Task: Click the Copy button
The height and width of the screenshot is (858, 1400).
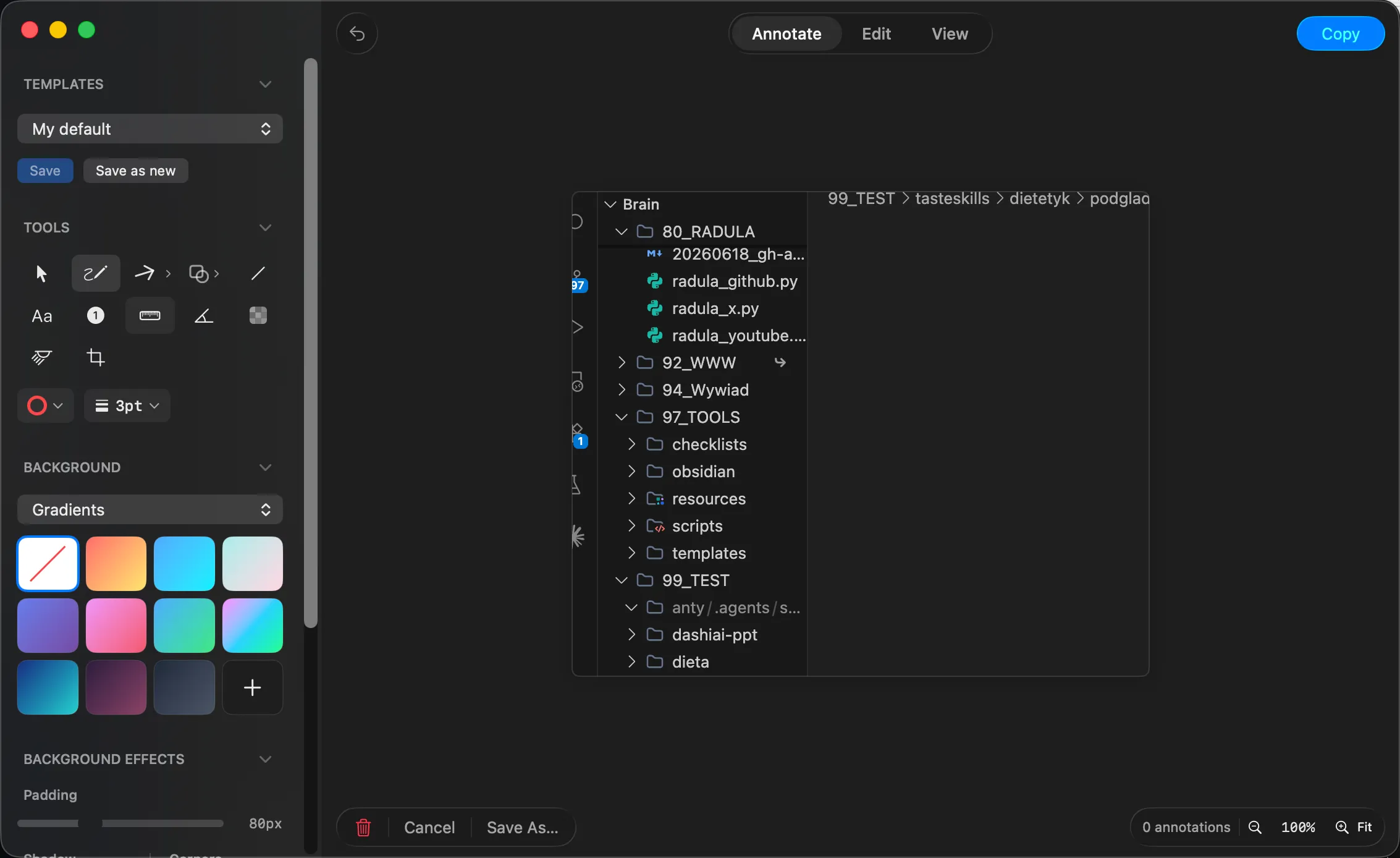Action: pos(1340,33)
